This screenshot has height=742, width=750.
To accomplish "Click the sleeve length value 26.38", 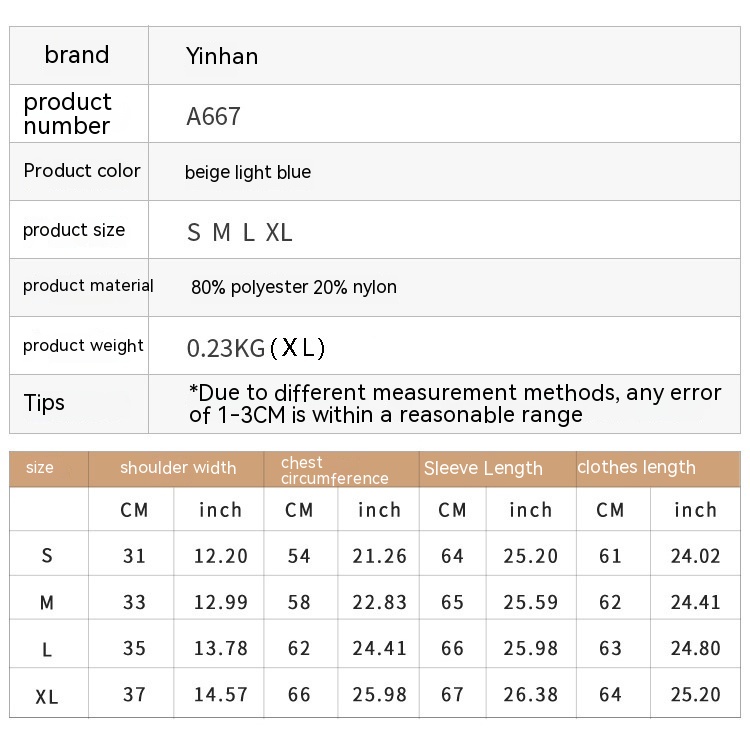I will (531, 695).
